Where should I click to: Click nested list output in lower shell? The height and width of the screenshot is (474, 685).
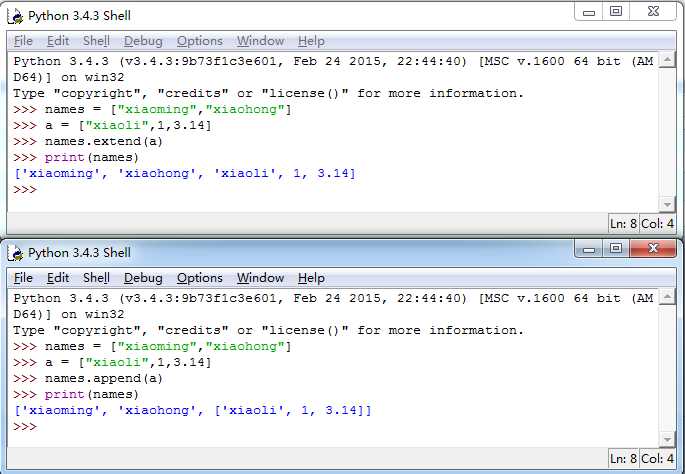pyautogui.click(x=193, y=411)
